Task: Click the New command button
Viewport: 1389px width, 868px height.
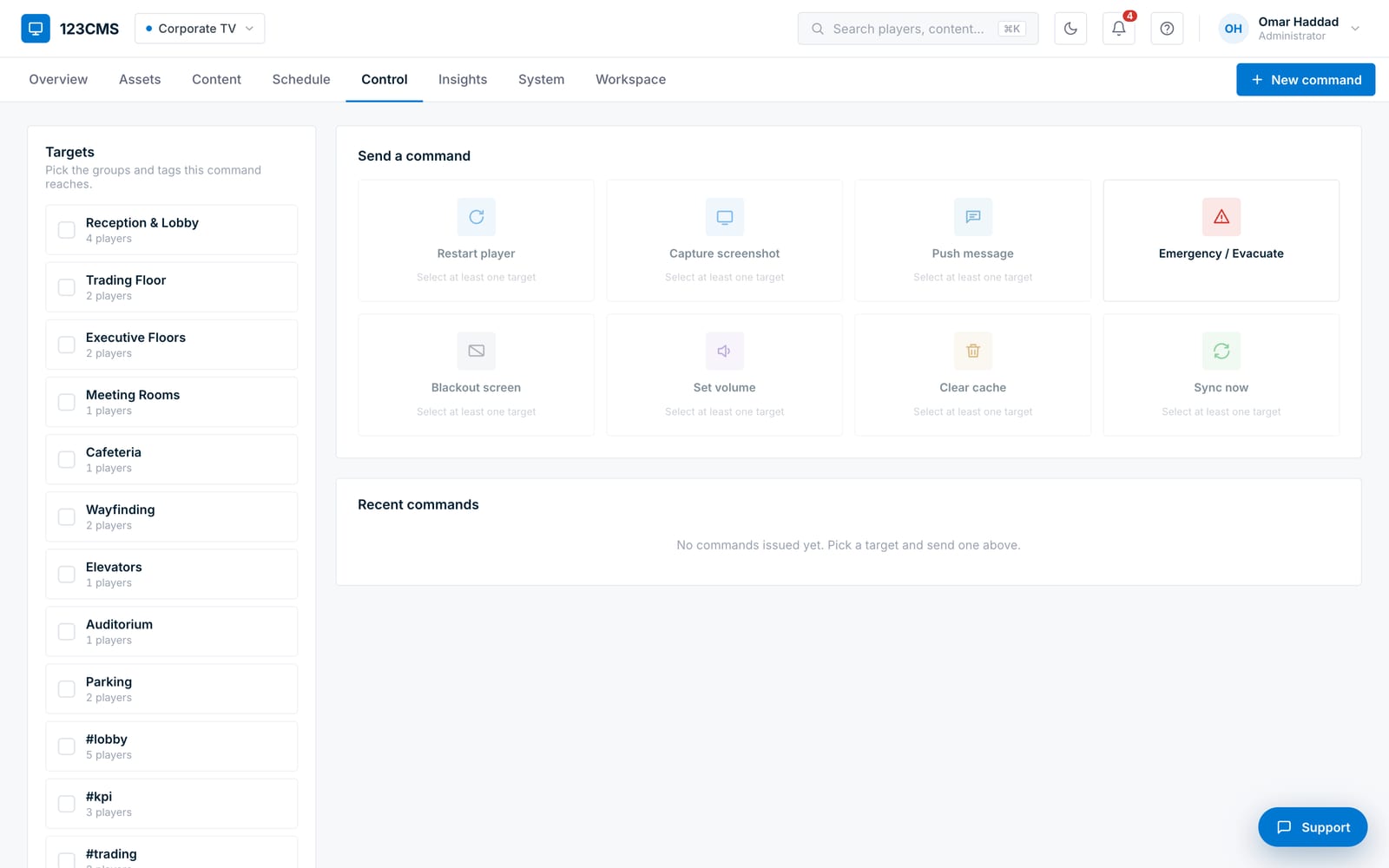Action: tap(1306, 80)
